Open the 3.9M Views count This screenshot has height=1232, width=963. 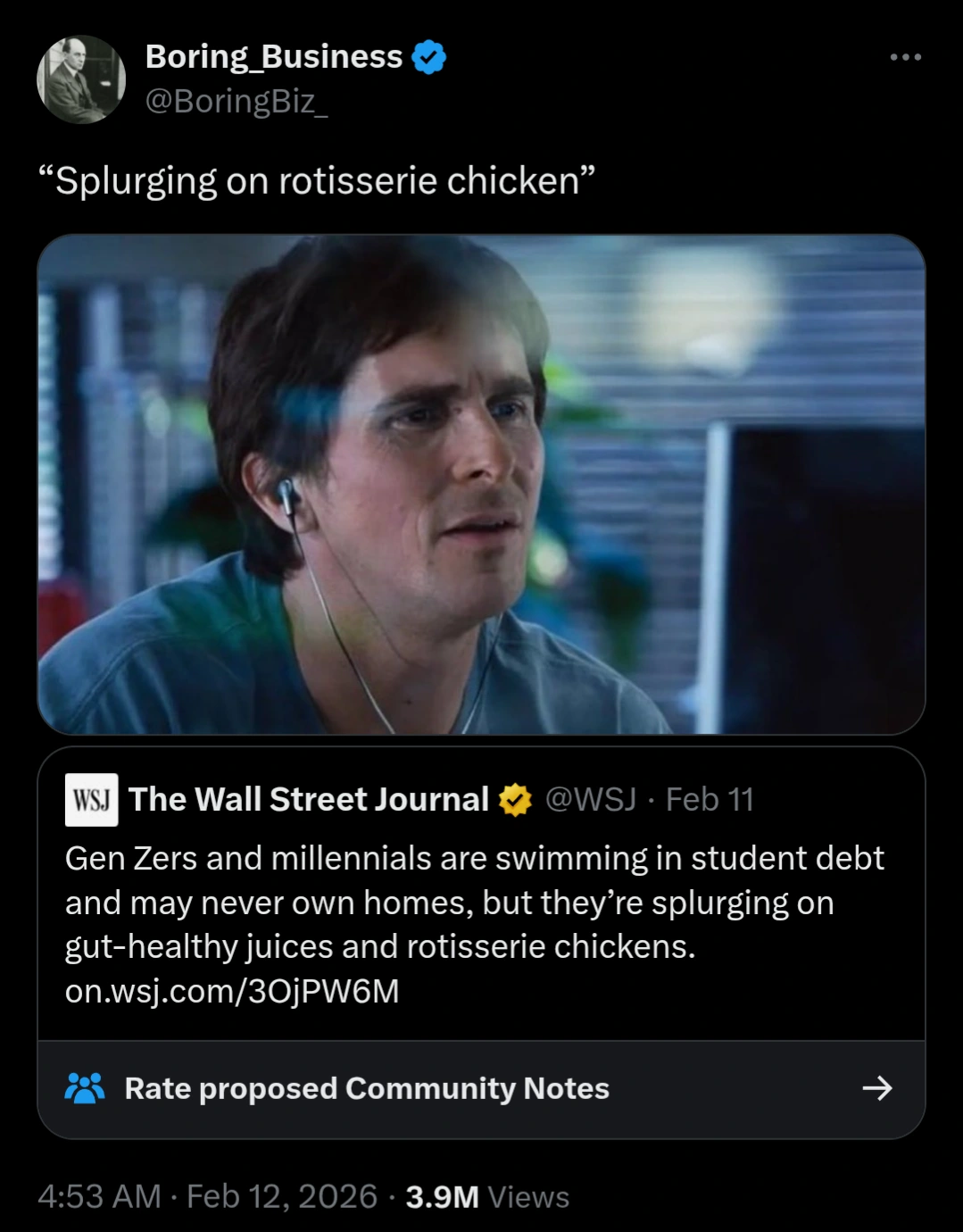point(487,1196)
